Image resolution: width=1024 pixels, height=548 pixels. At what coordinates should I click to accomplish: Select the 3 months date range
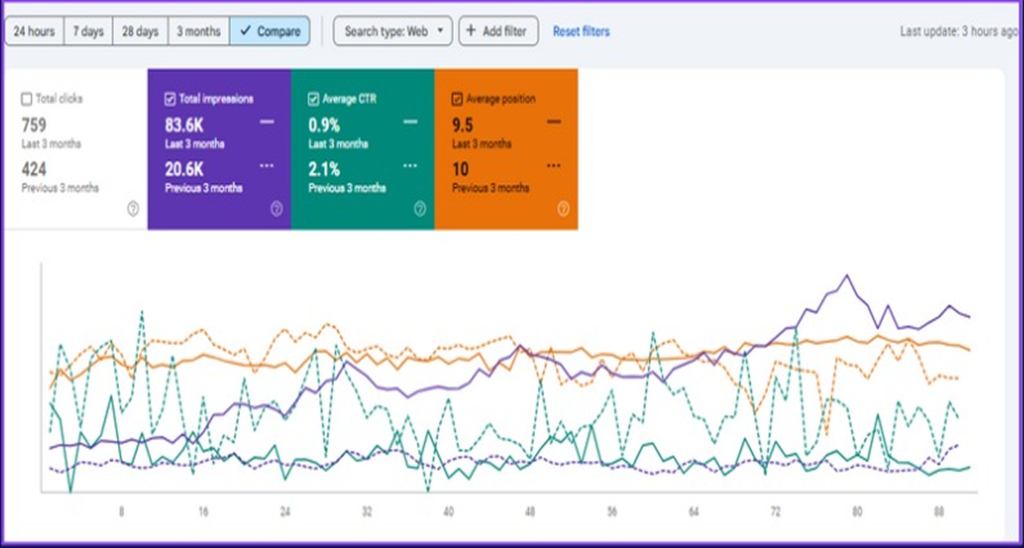pyautogui.click(x=198, y=31)
